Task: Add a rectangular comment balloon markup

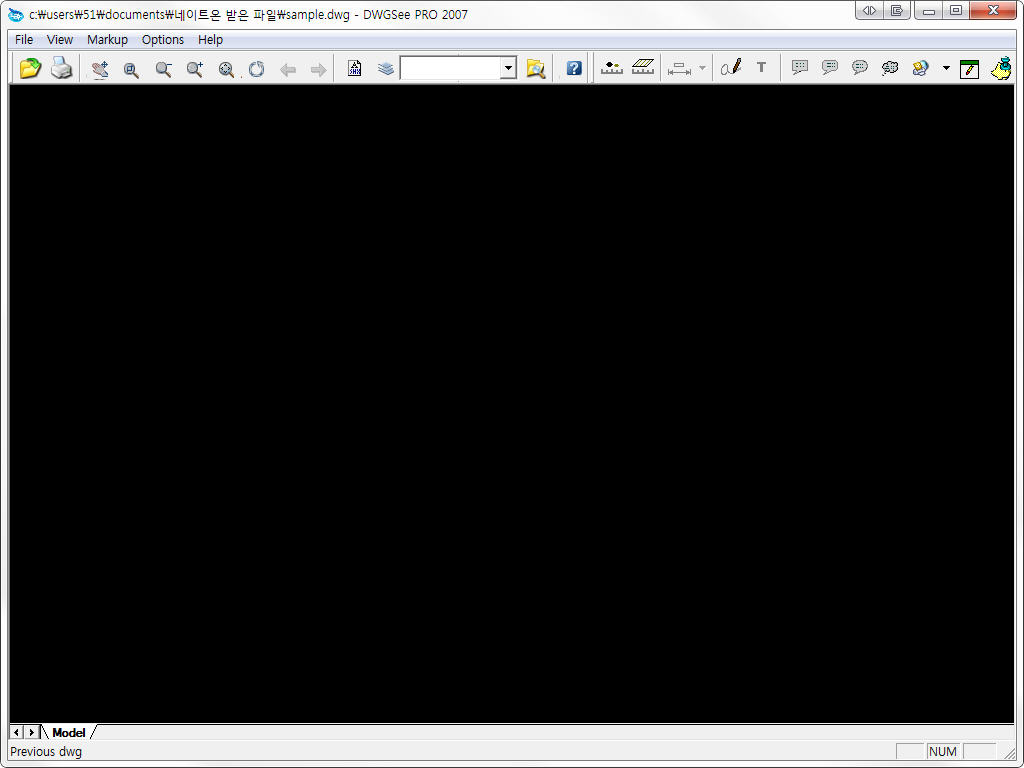Action: (800, 67)
